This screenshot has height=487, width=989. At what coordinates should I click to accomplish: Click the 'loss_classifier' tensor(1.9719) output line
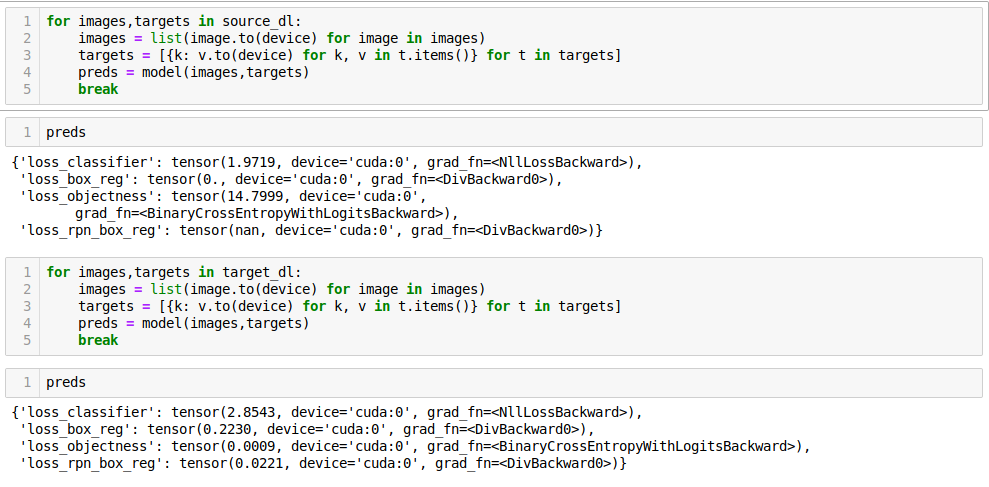pyautogui.click(x=327, y=162)
